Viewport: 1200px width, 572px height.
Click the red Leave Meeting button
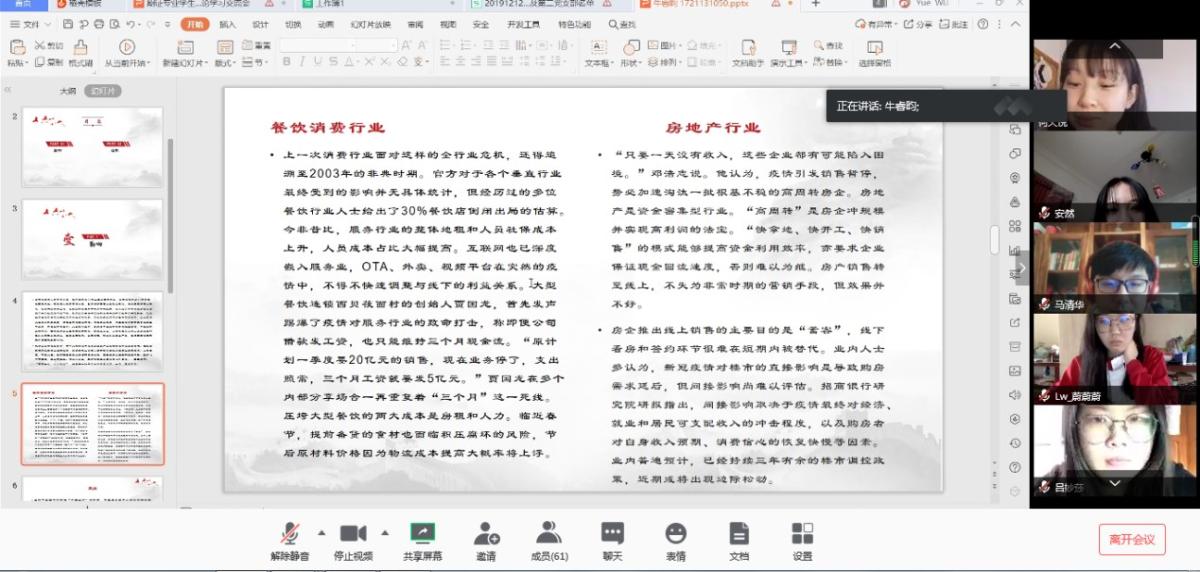pos(1131,540)
